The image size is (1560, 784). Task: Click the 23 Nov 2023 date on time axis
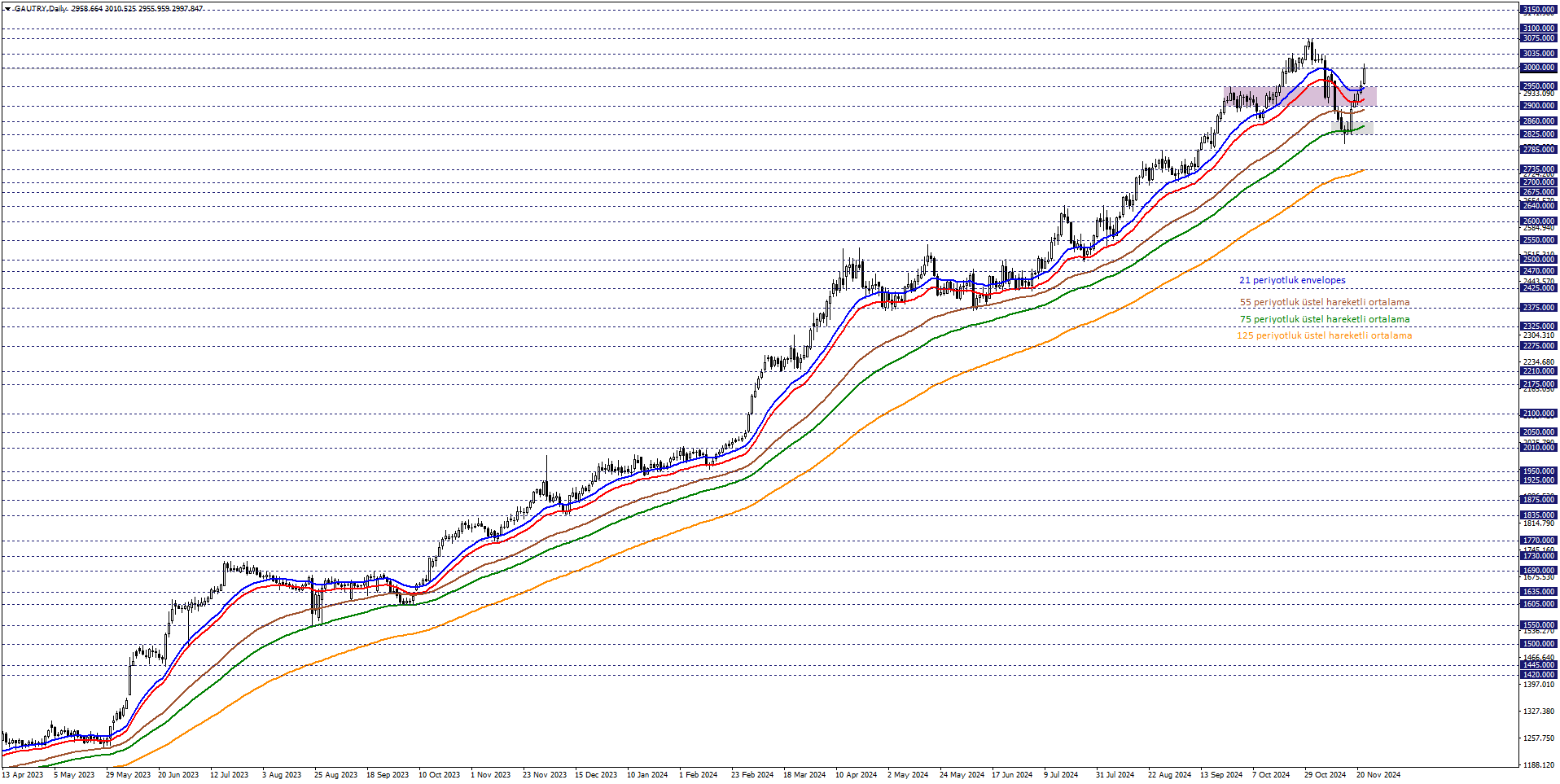[x=544, y=775]
